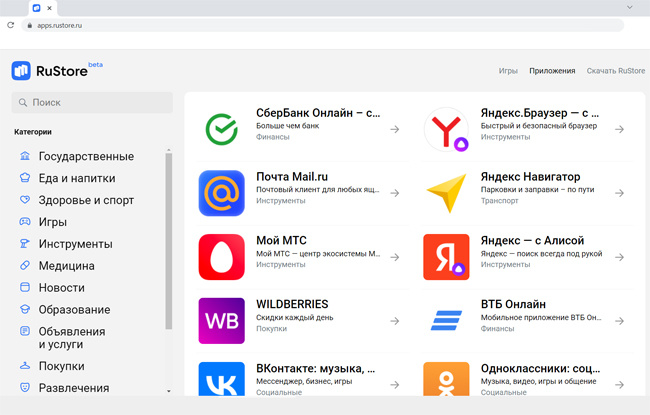Open the Yandex Browser app icon
Image resolution: width=650 pixels, height=415 pixels.
coord(446,129)
